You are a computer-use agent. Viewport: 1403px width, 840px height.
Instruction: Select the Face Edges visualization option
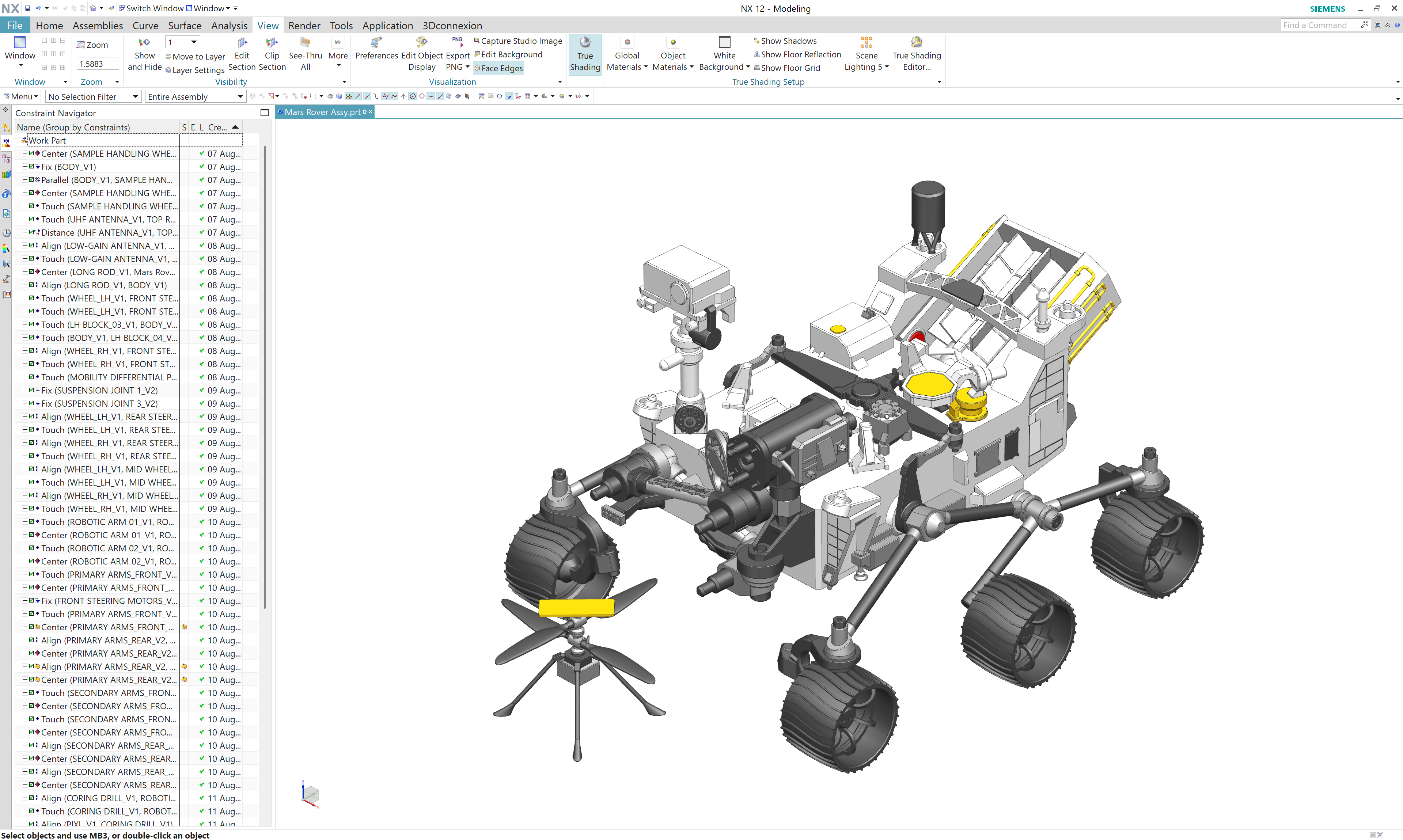coord(498,68)
